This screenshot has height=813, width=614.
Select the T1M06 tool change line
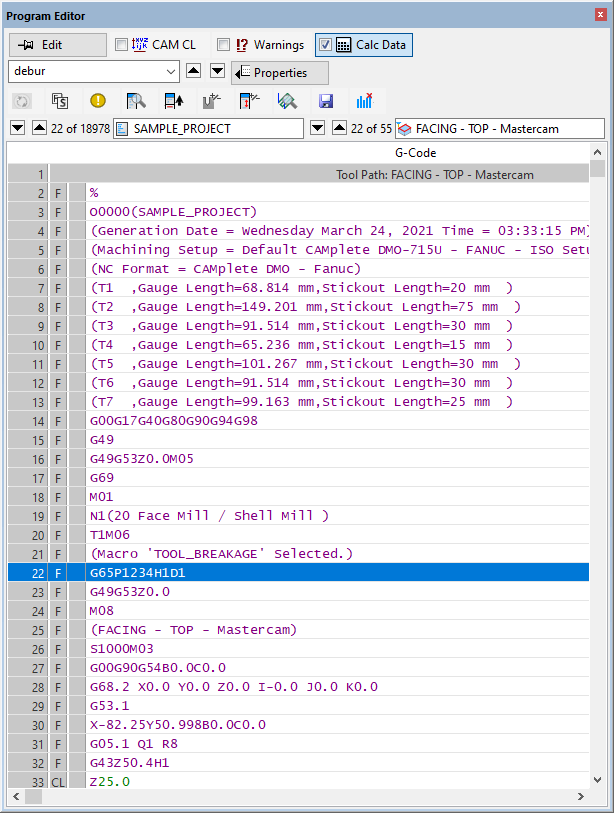298,535
